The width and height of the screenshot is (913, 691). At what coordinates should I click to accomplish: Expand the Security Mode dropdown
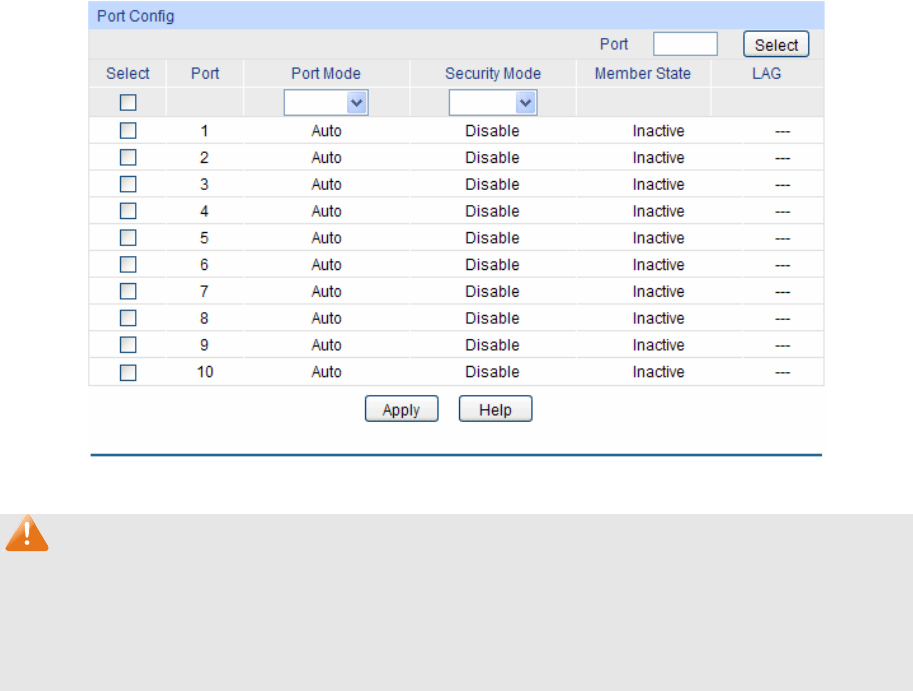point(492,102)
